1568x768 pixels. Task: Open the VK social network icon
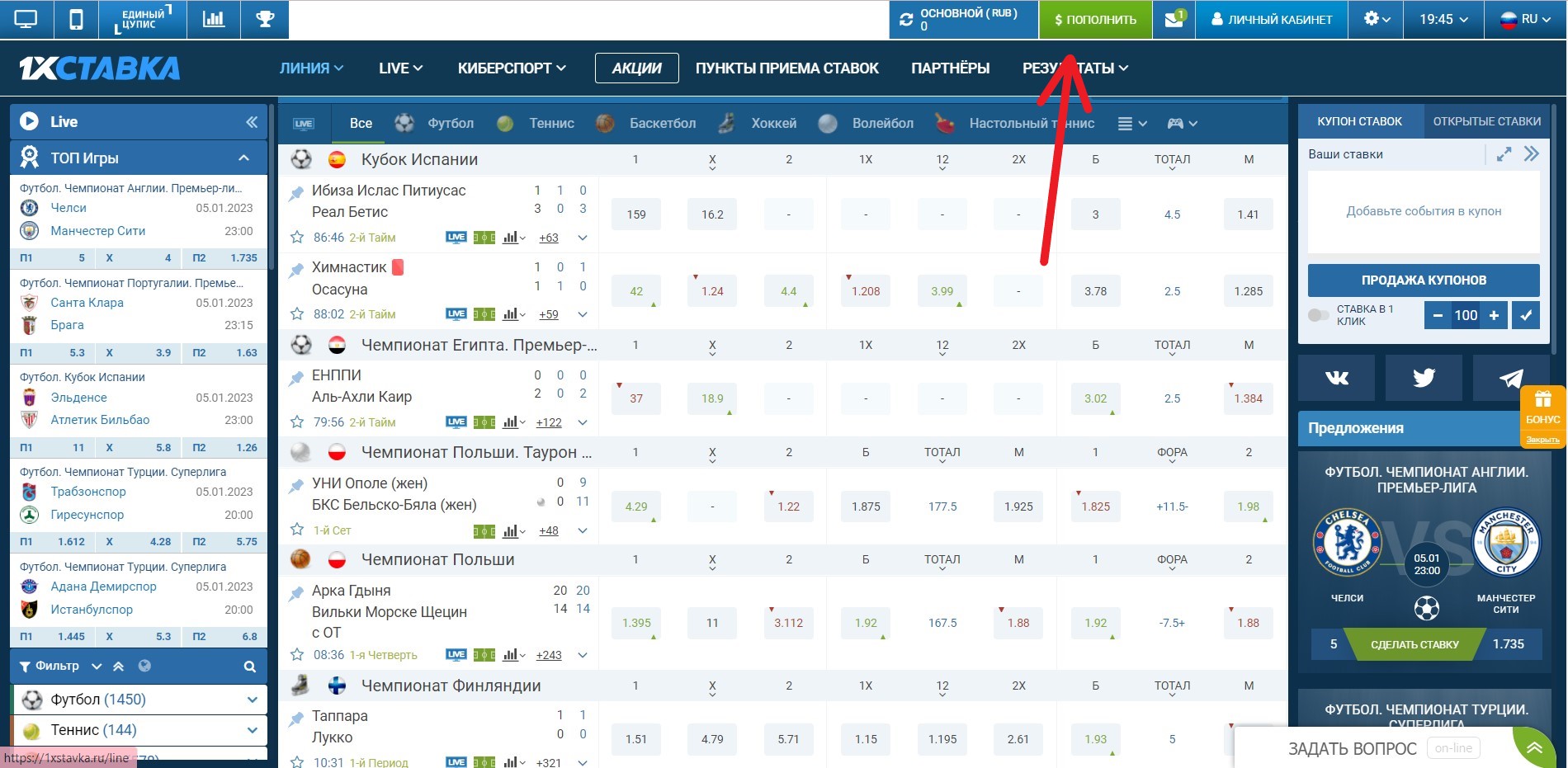tap(1336, 378)
